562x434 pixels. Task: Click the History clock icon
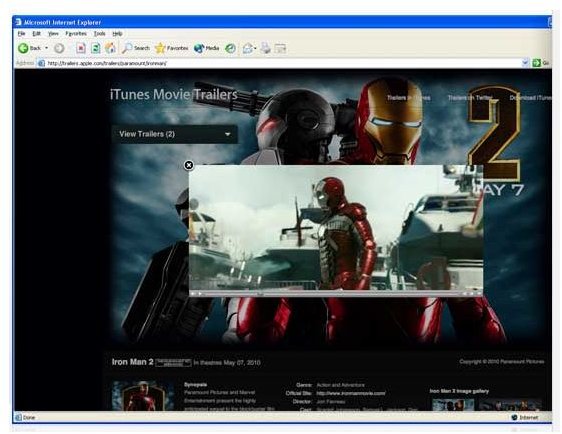(x=230, y=48)
